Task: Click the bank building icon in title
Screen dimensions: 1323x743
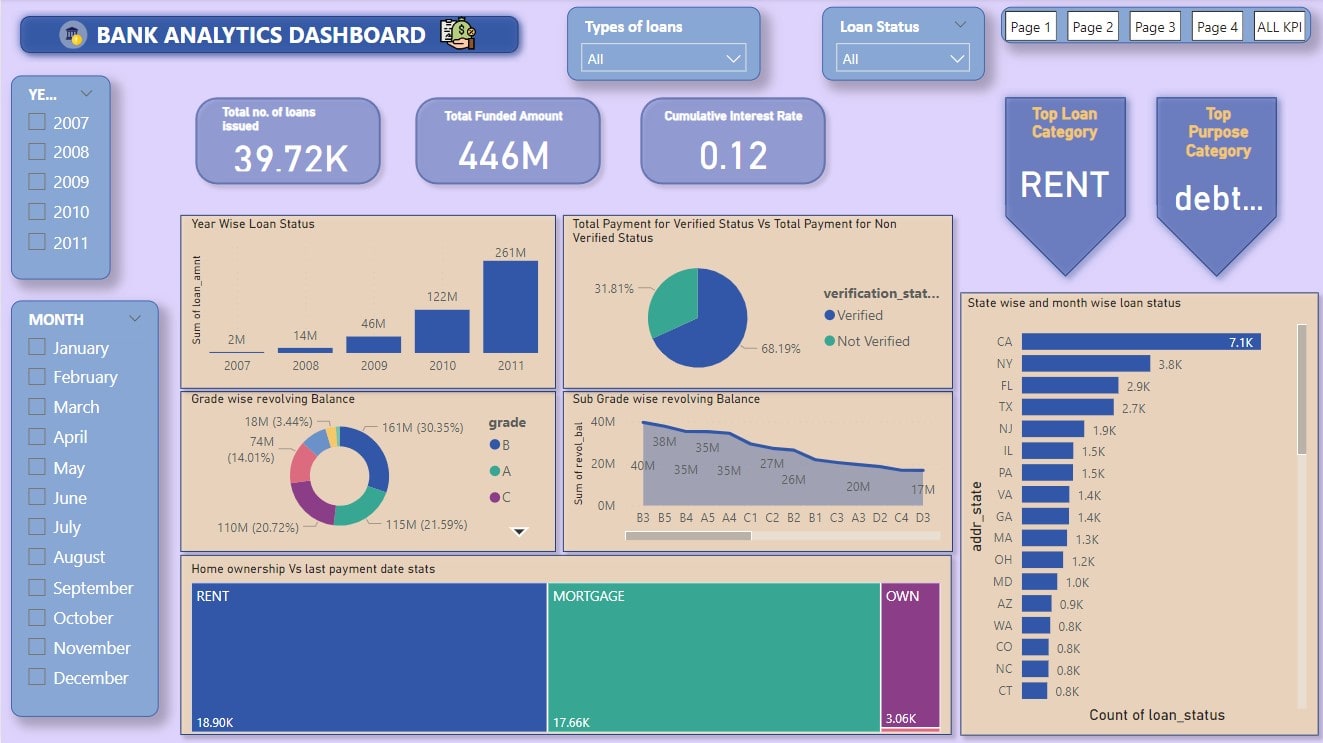Action: [72, 36]
